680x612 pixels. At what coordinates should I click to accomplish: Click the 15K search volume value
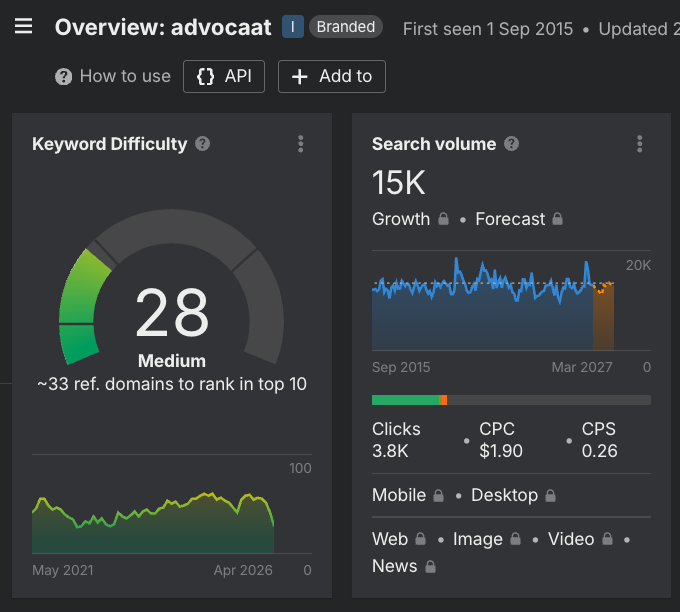[x=399, y=183]
